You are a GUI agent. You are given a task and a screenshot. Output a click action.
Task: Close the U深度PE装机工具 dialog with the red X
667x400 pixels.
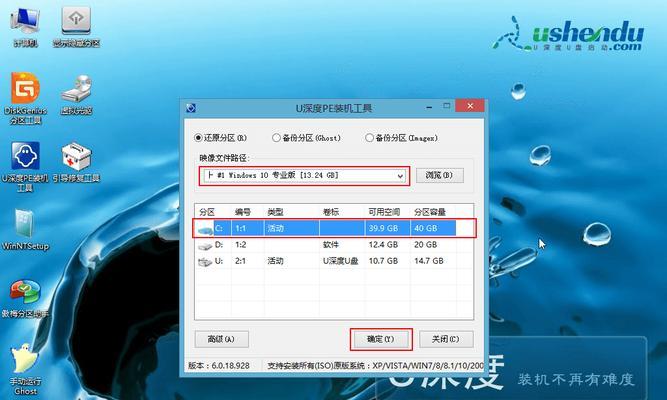click(x=470, y=106)
